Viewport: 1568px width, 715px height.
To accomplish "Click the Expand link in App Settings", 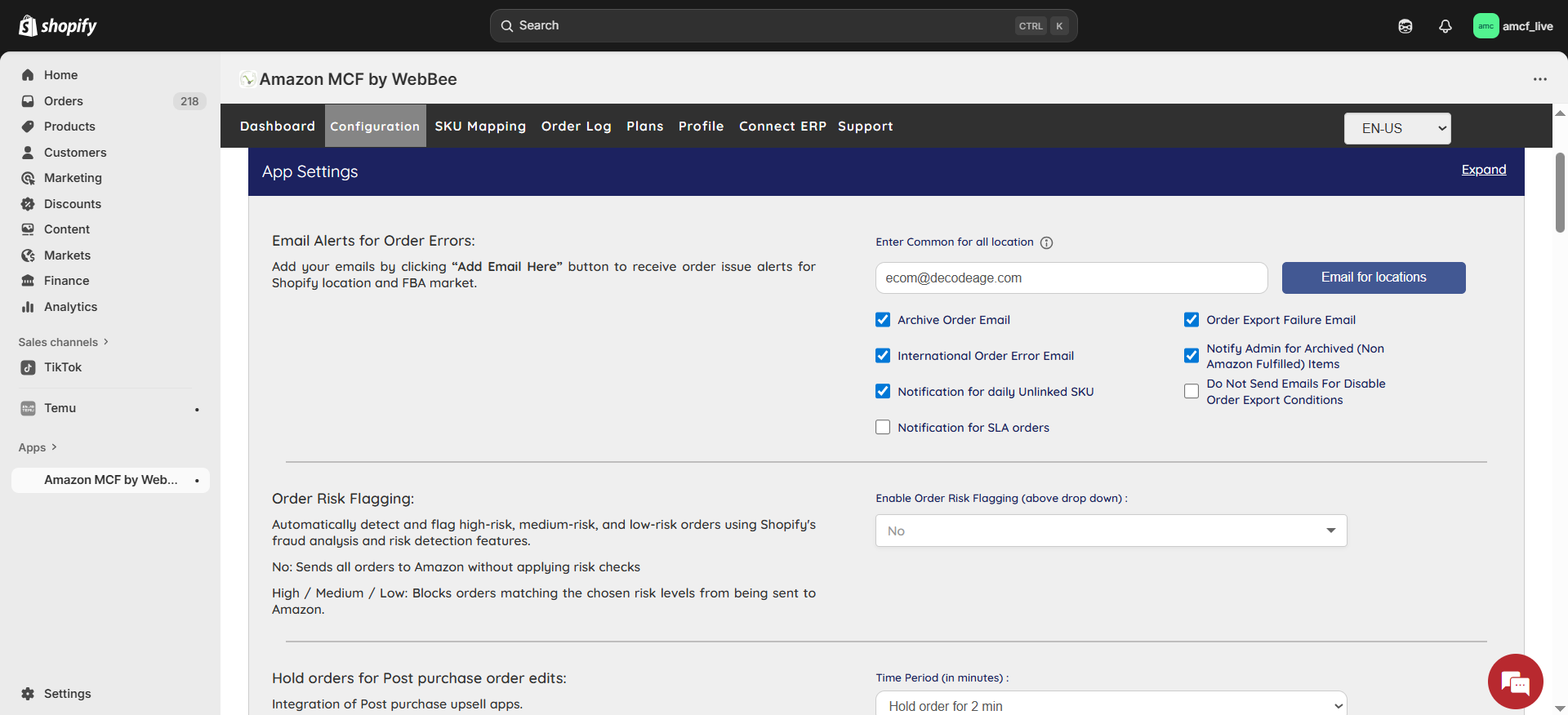I will pos(1483,170).
